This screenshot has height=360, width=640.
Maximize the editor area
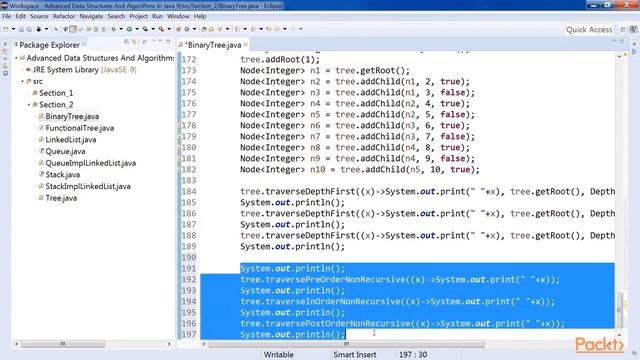[x=622, y=41]
